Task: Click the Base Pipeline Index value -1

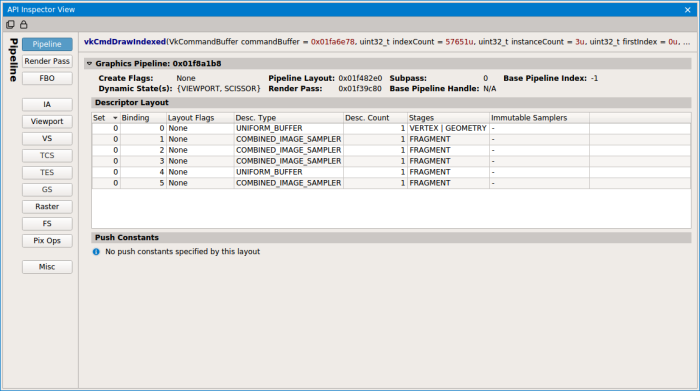Action: click(594, 78)
